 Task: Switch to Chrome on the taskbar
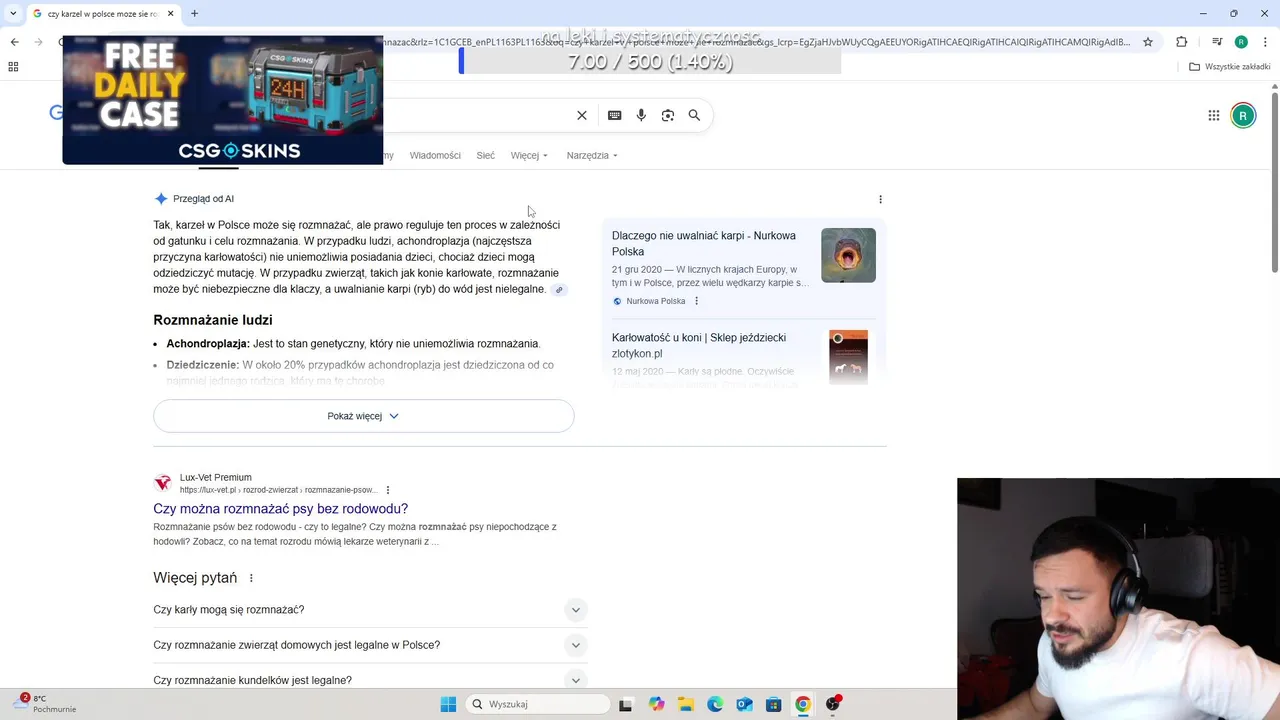[x=803, y=704]
